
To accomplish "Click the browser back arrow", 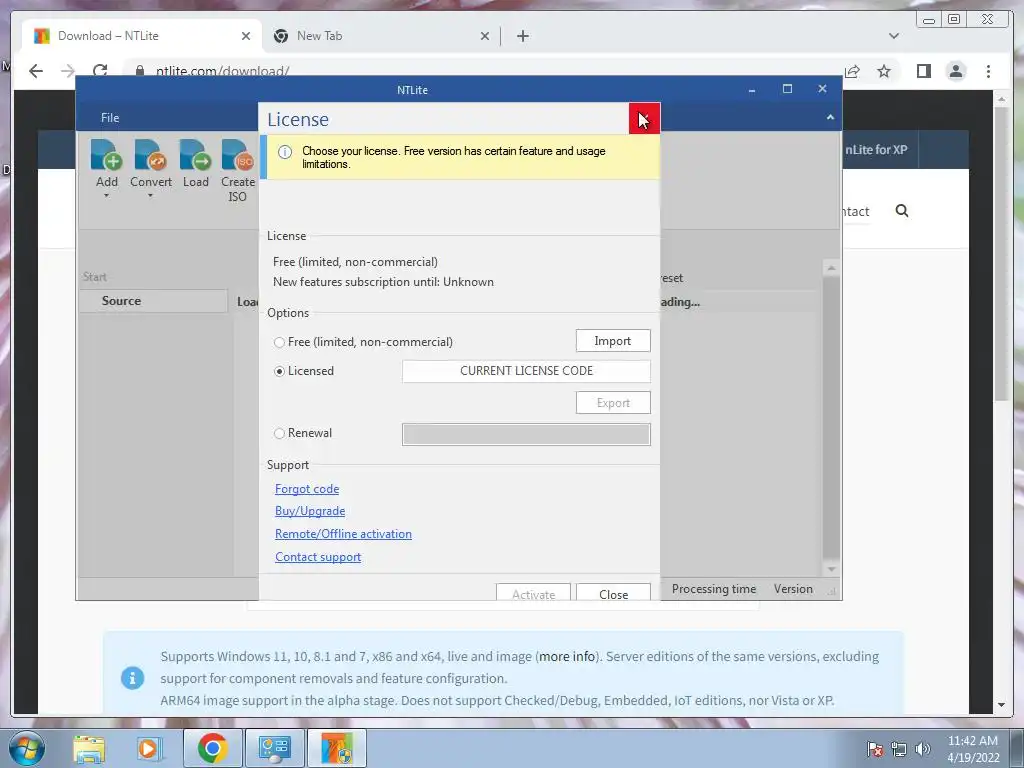I will (x=36, y=71).
